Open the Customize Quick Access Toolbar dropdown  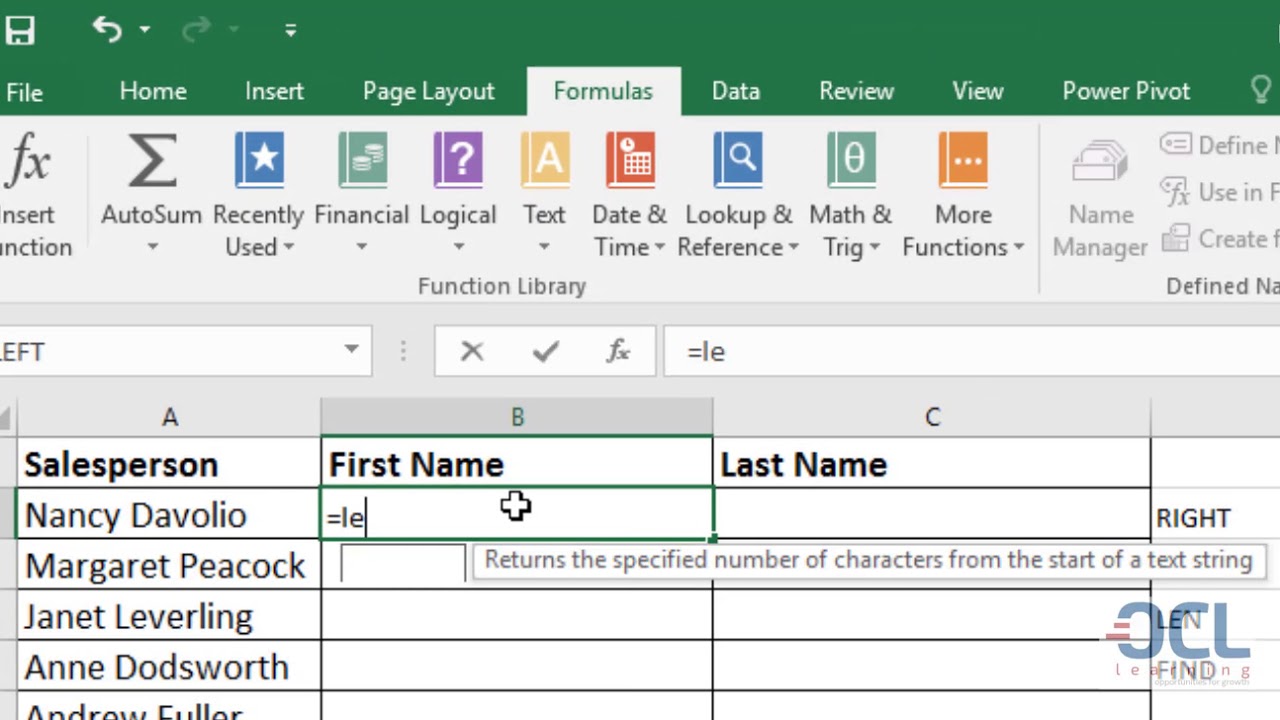[290, 30]
